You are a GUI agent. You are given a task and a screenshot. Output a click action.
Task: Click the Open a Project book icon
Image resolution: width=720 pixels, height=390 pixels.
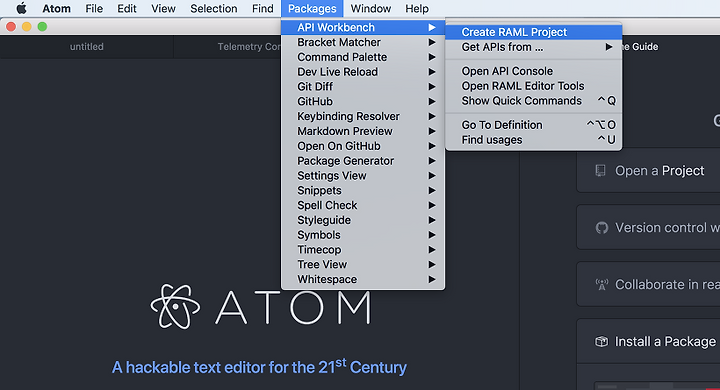pos(600,171)
